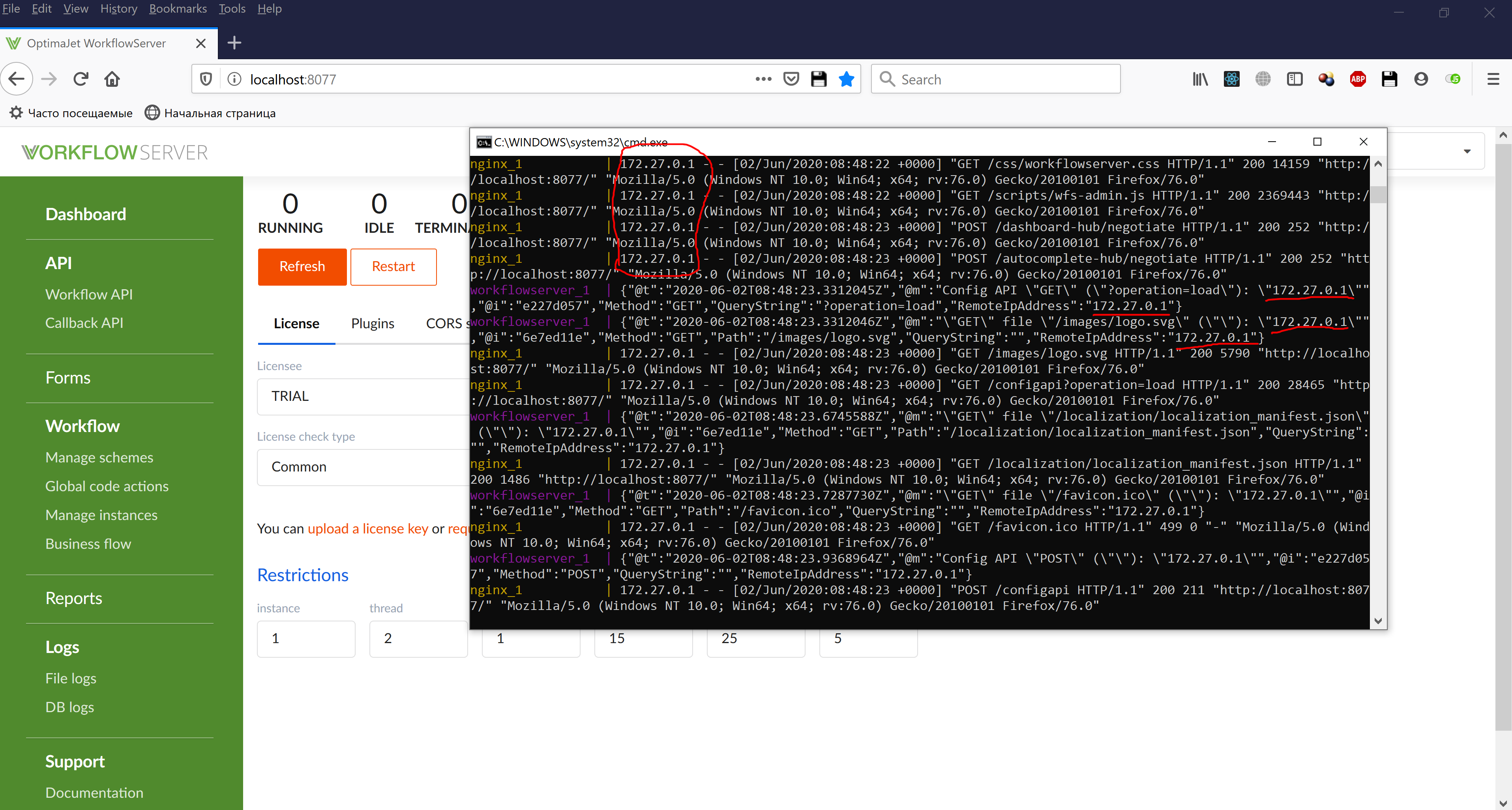Click the orange Refresh button
This screenshot has width=1512, height=810.
pyautogui.click(x=302, y=266)
